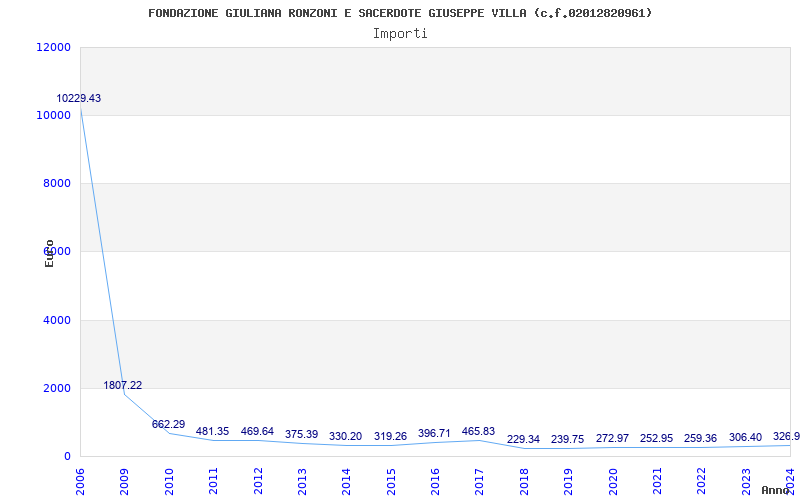Select the 259.36 data label
The height and width of the screenshot is (500, 800).
pyautogui.click(x=701, y=438)
